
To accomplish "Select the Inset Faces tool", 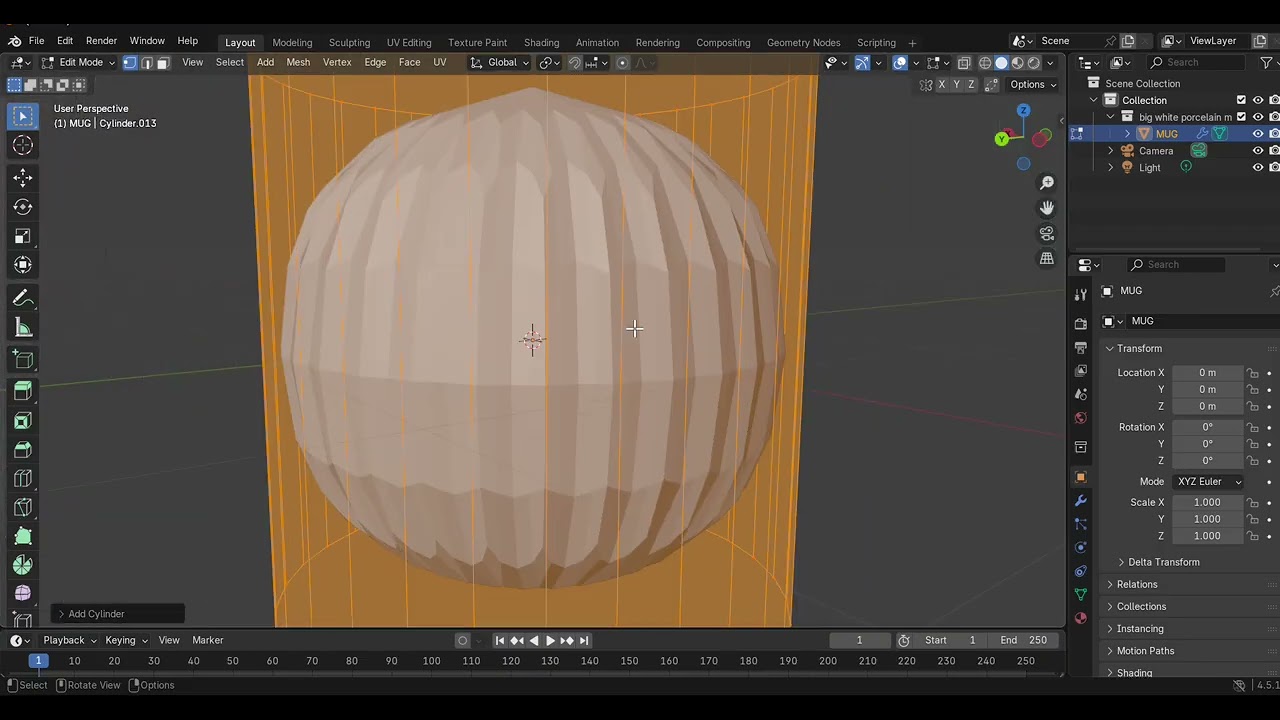I will (x=23, y=421).
